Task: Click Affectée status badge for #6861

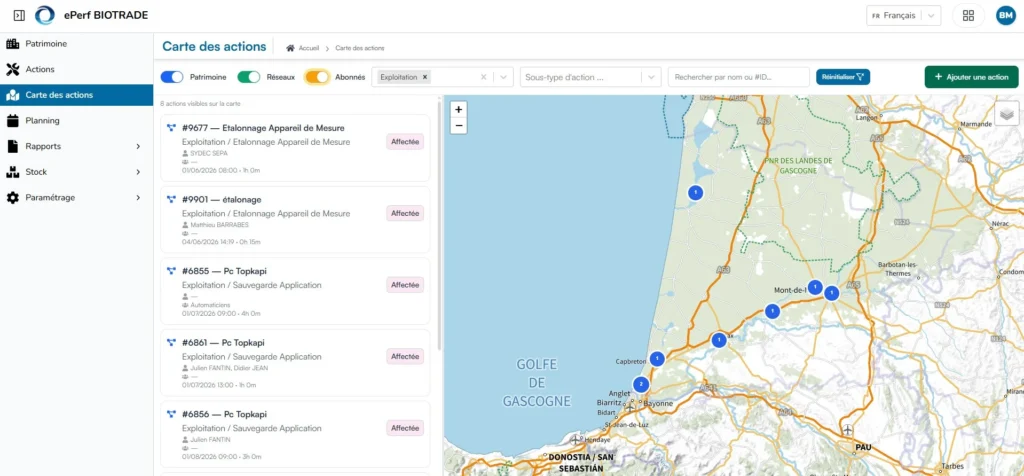Action: [405, 357]
